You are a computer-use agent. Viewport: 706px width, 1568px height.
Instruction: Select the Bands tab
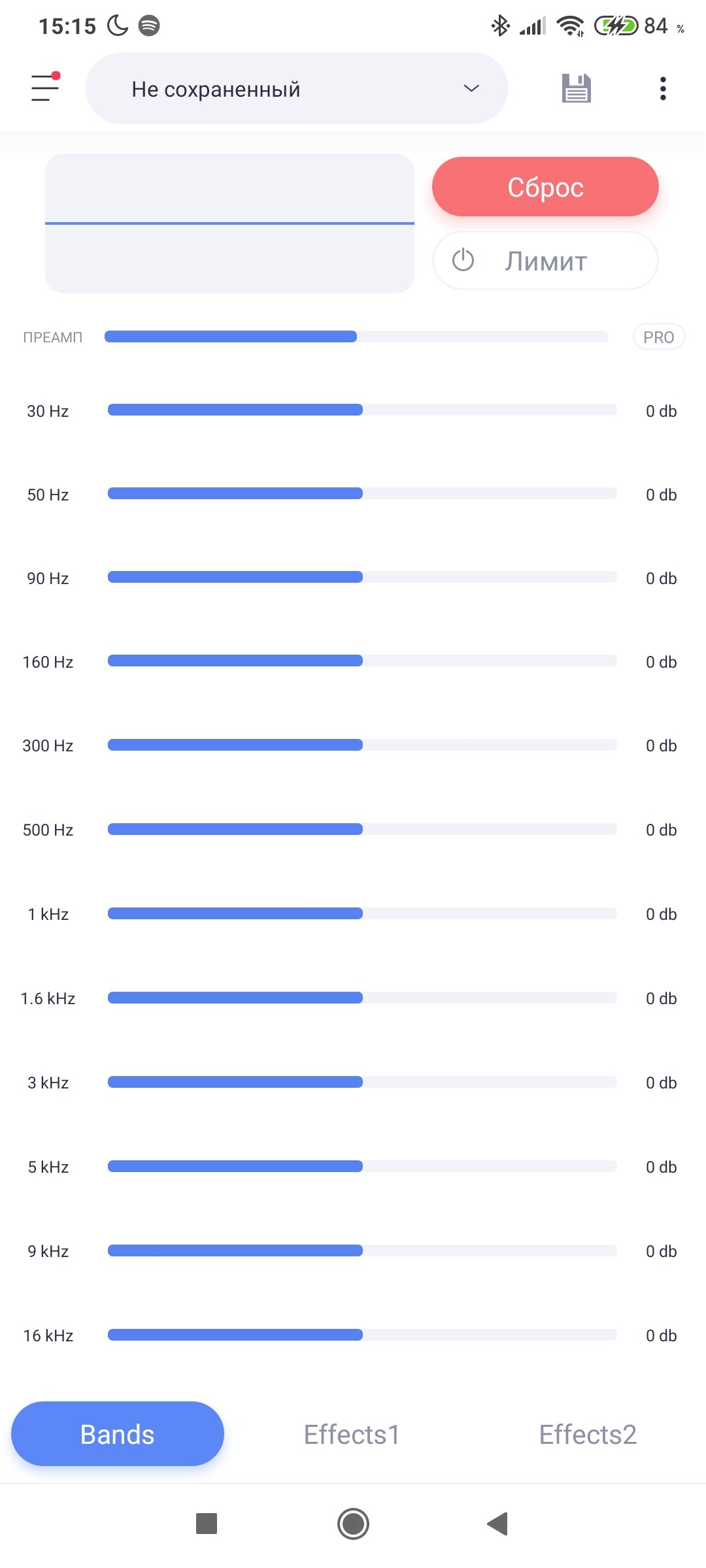pos(118,1434)
